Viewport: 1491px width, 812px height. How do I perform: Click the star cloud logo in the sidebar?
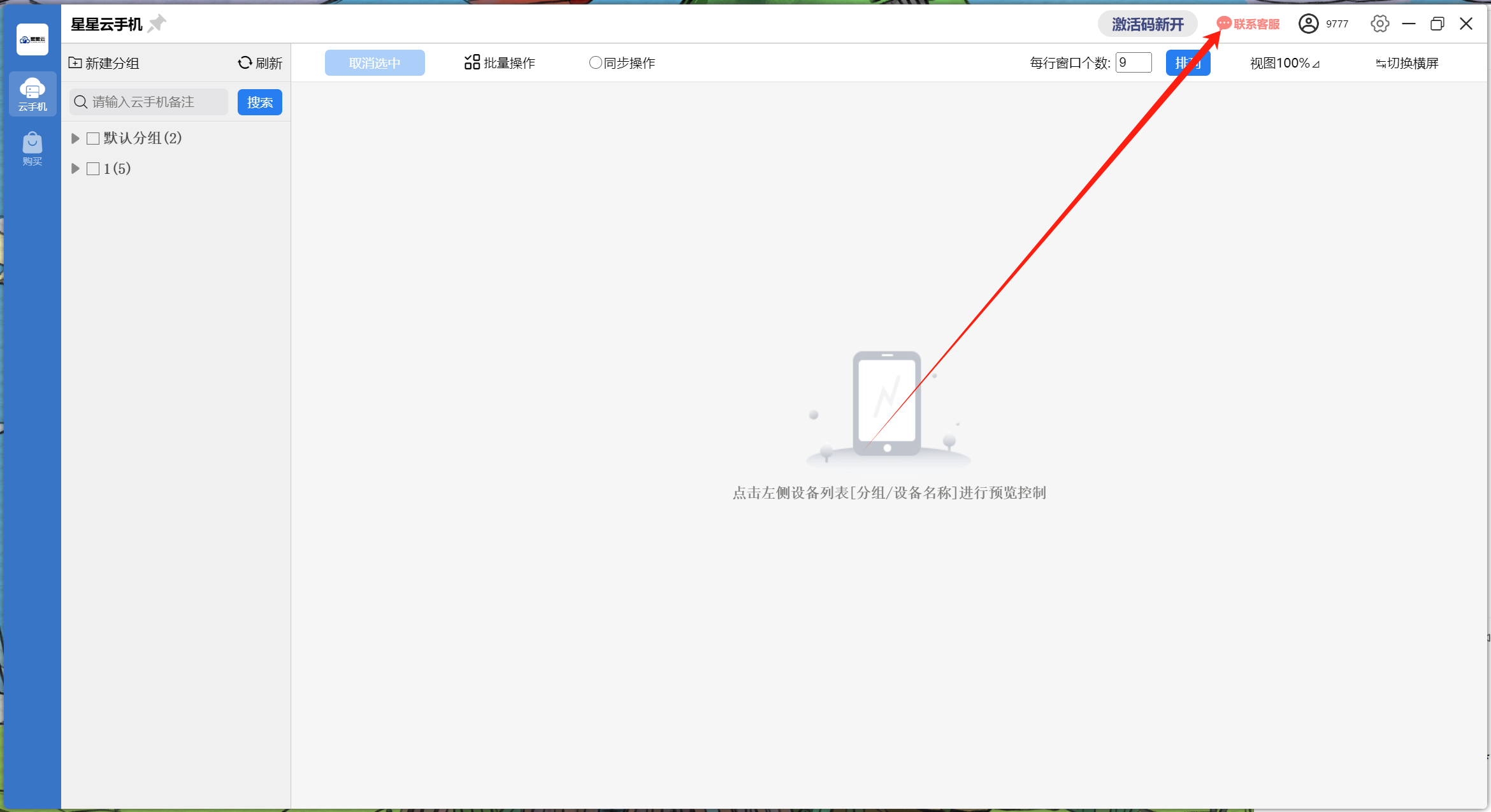[x=32, y=39]
